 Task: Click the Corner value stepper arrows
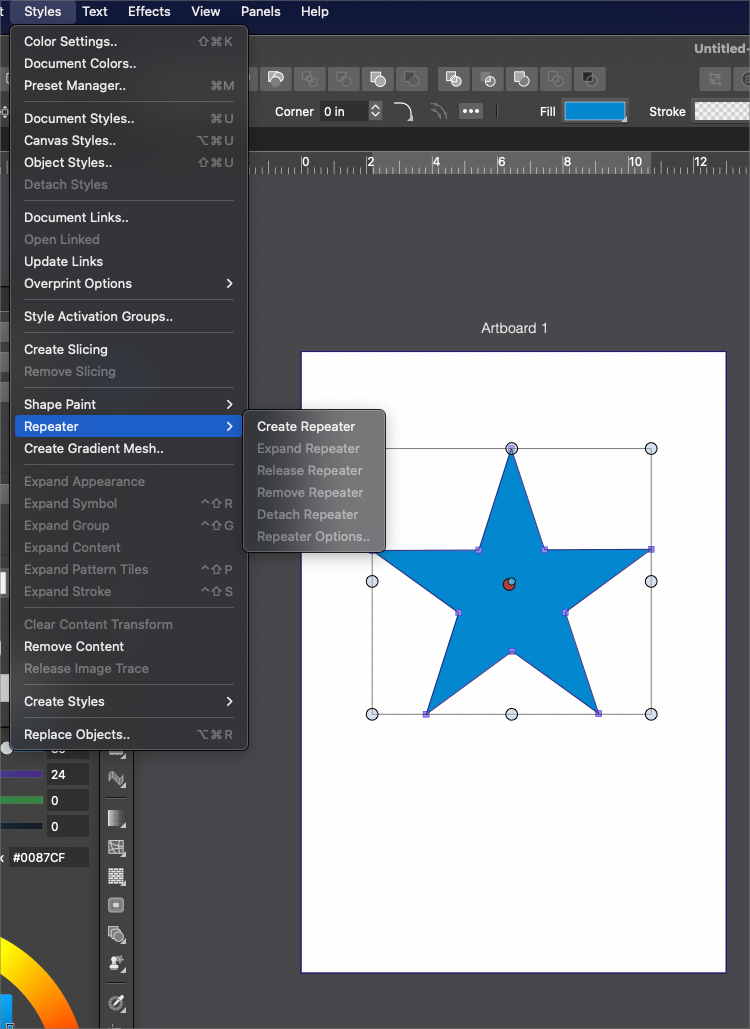(x=376, y=111)
